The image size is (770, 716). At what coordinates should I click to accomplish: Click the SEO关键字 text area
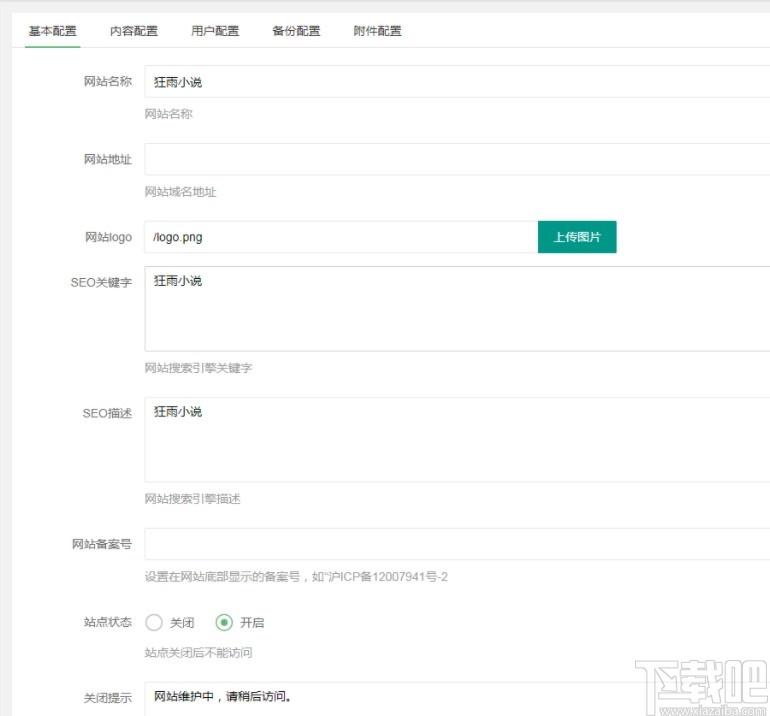pos(457,309)
